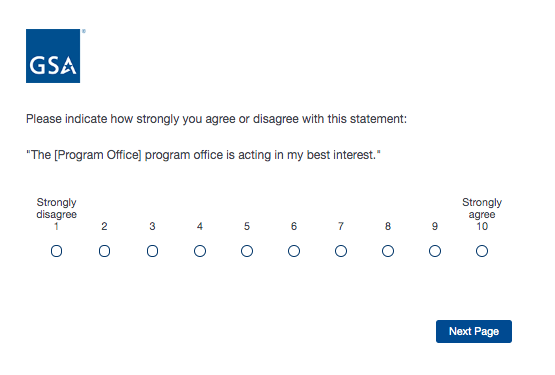The image size is (555, 375).
Task: Click the GSA logo
Action: [x=53, y=56]
